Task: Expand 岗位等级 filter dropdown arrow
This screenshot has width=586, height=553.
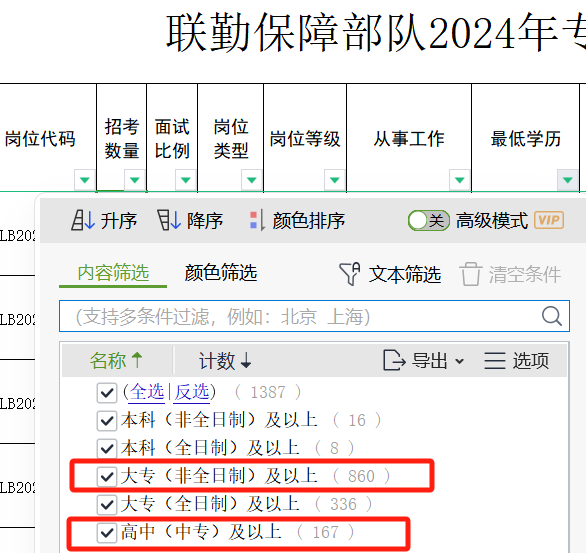Action: coord(334,180)
